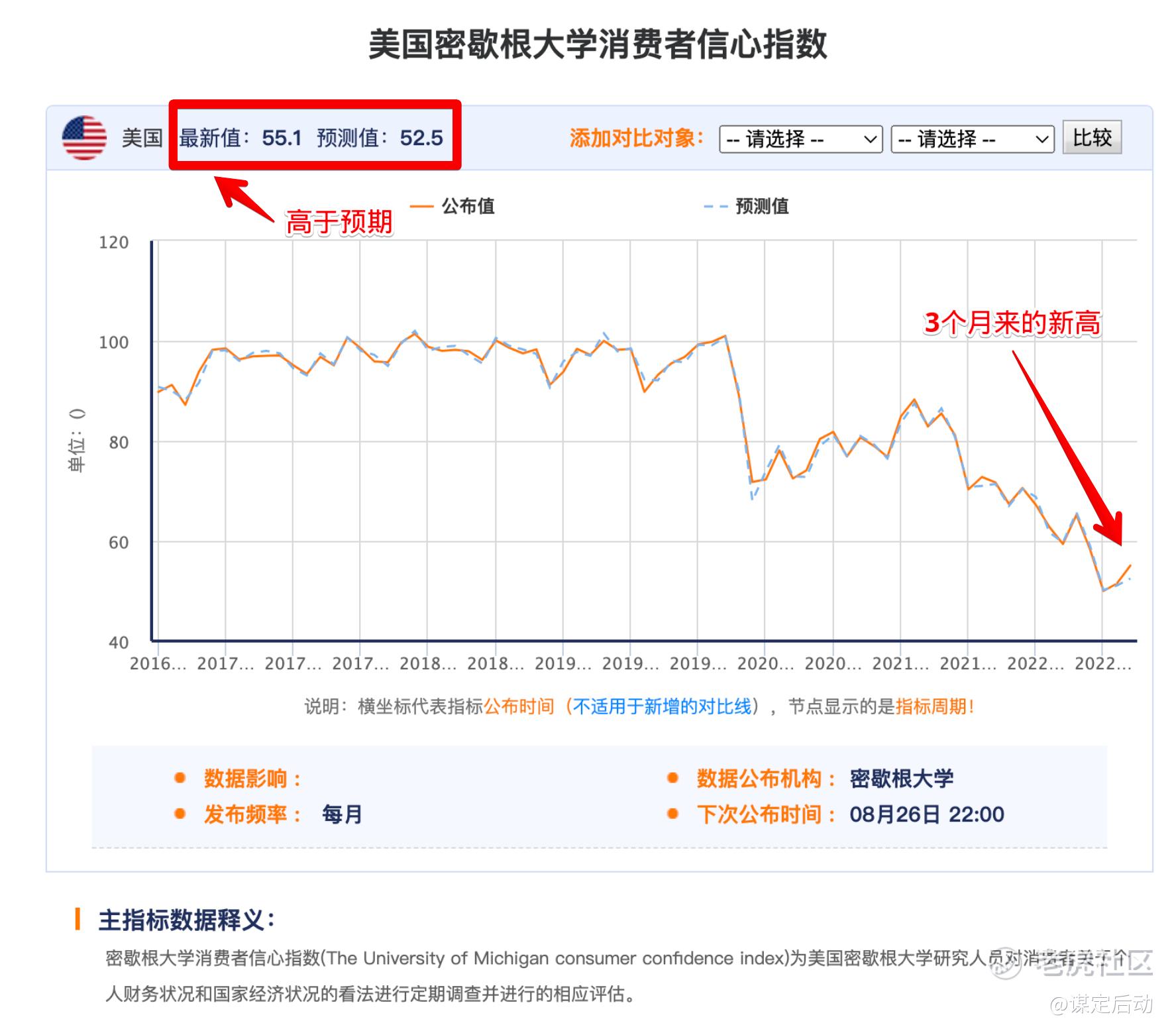Click the 公布时间 orange text in the note
The width and height of the screenshot is (1176, 1031).
click(519, 706)
